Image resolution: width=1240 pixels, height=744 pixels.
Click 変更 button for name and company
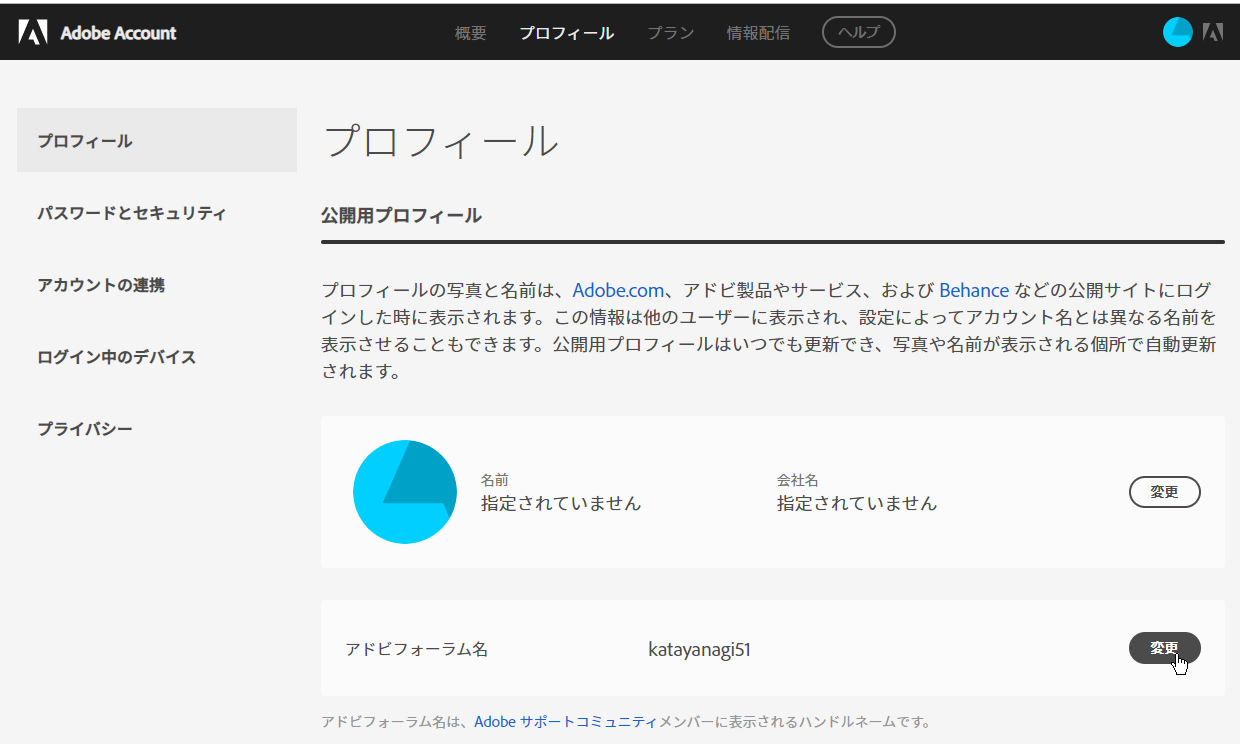[1164, 492]
